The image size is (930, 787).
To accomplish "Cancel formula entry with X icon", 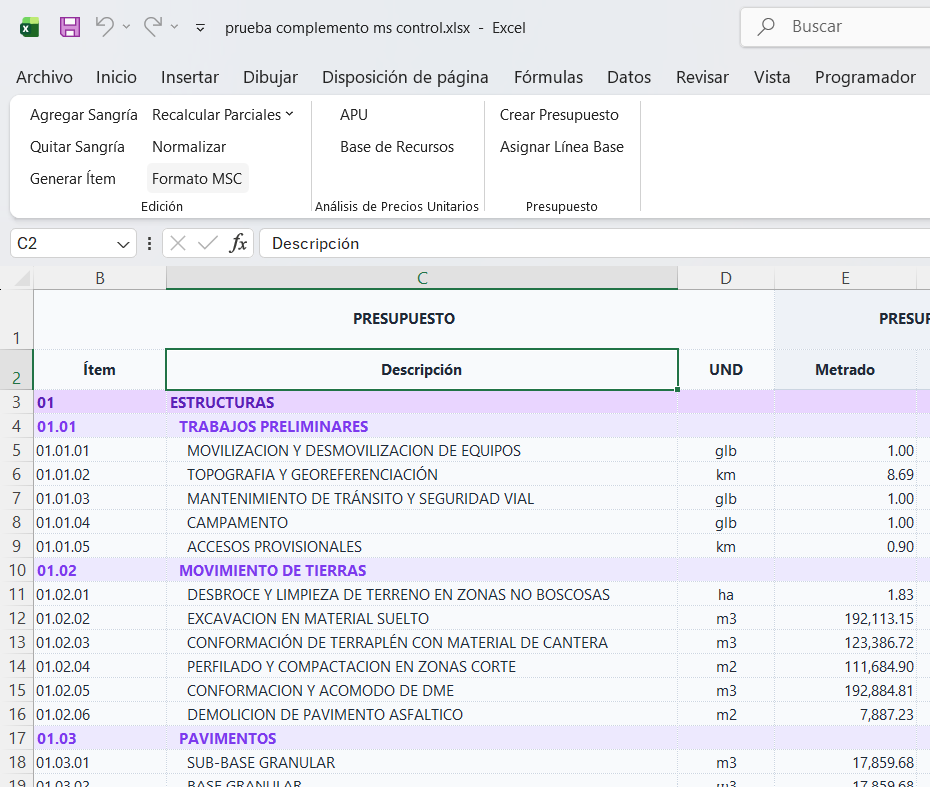I will (x=178, y=243).
